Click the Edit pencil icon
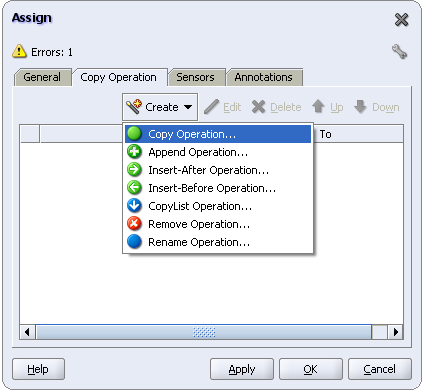Screen dimensions: 423x390 click(212, 107)
